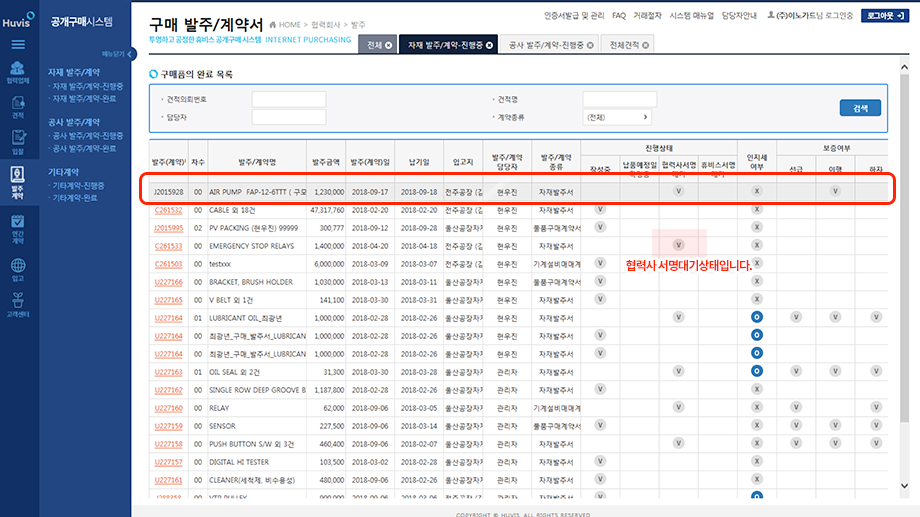Click the scrollbar up arrow
This screenshot has height=517, width=920.
904,67
